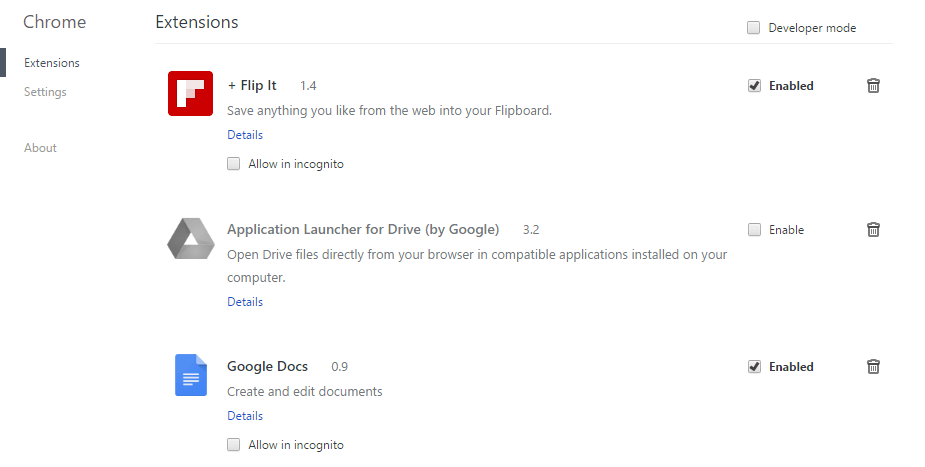This screenshot has height=467, width=925.
Task: Click the Chrome heading in the sidebar
Action: point(55,22)
